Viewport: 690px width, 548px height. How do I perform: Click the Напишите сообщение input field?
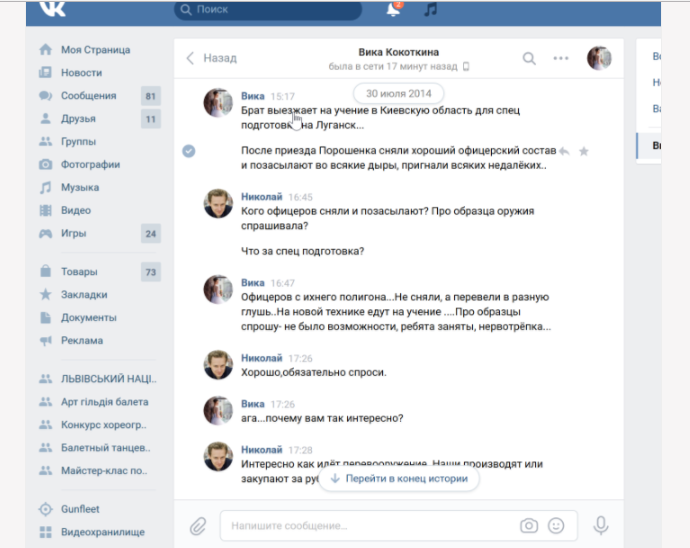(370, 525)
